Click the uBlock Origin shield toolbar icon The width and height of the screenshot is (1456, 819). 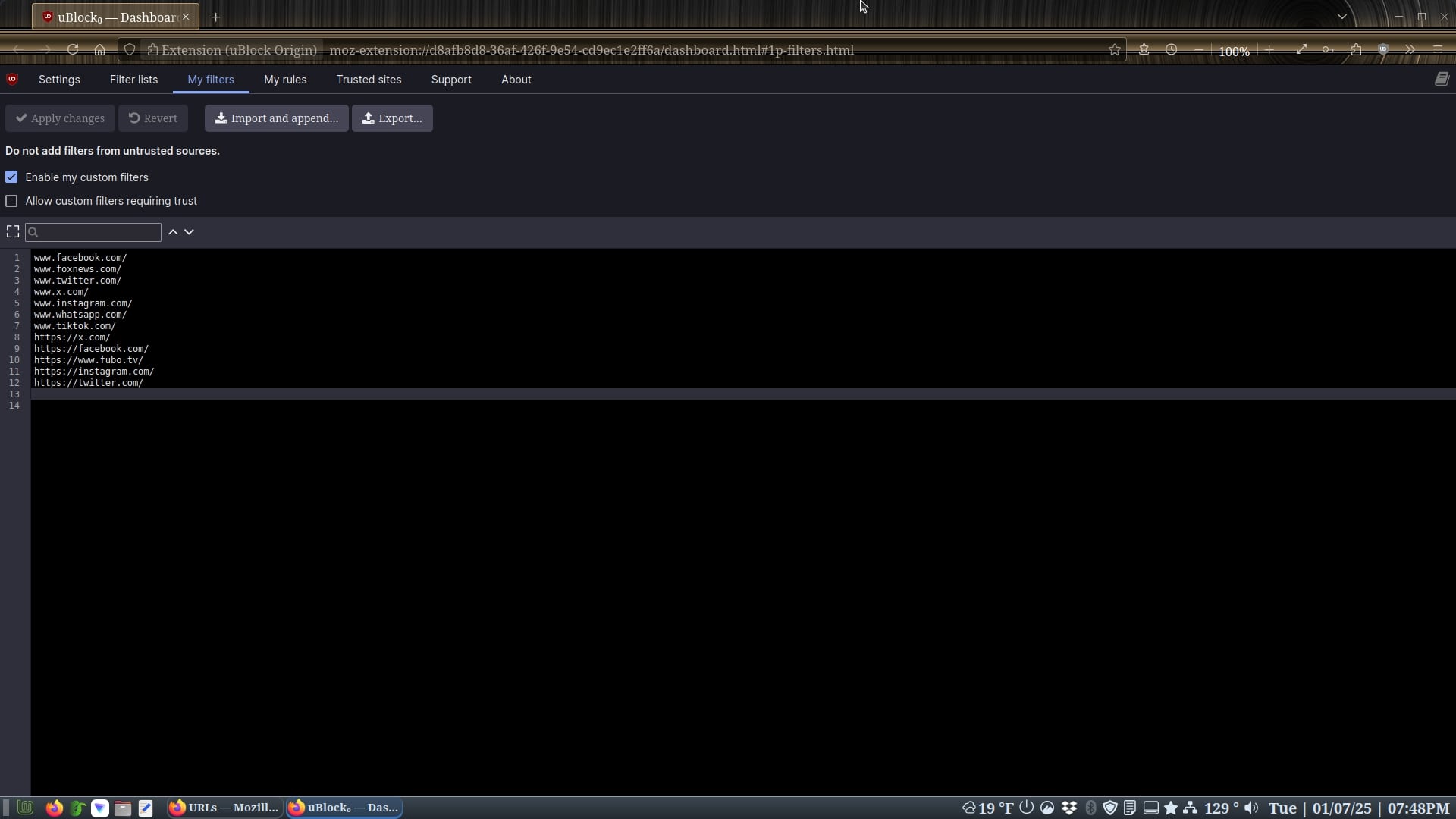pos(1383,50)
